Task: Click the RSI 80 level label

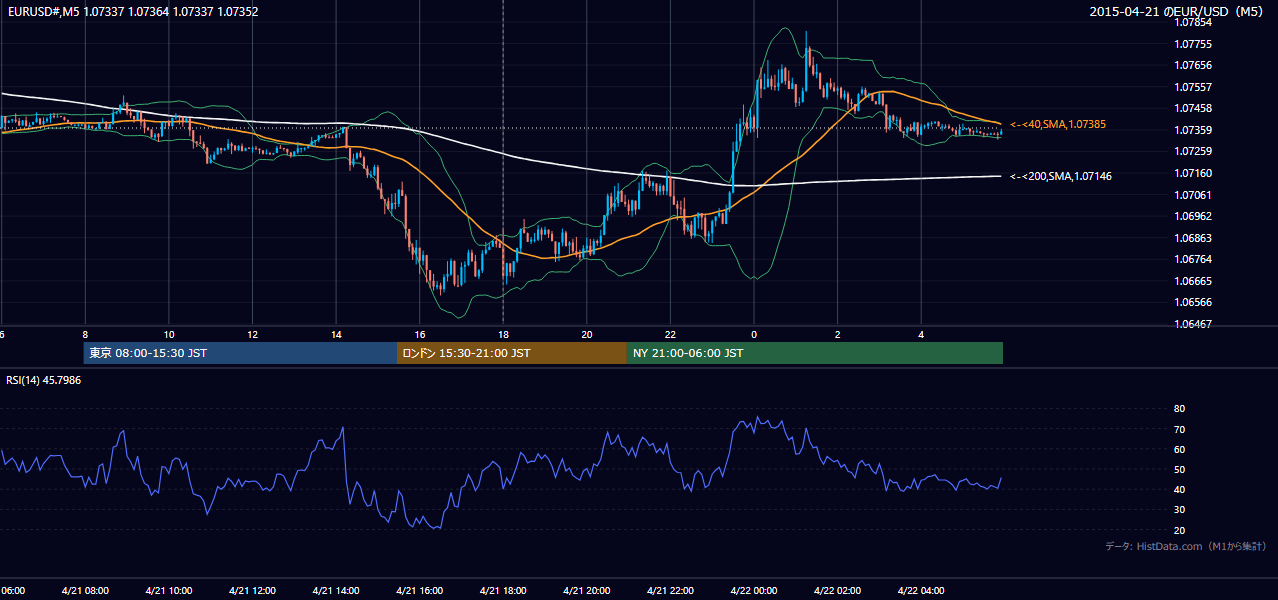Action: point(1179,409)
